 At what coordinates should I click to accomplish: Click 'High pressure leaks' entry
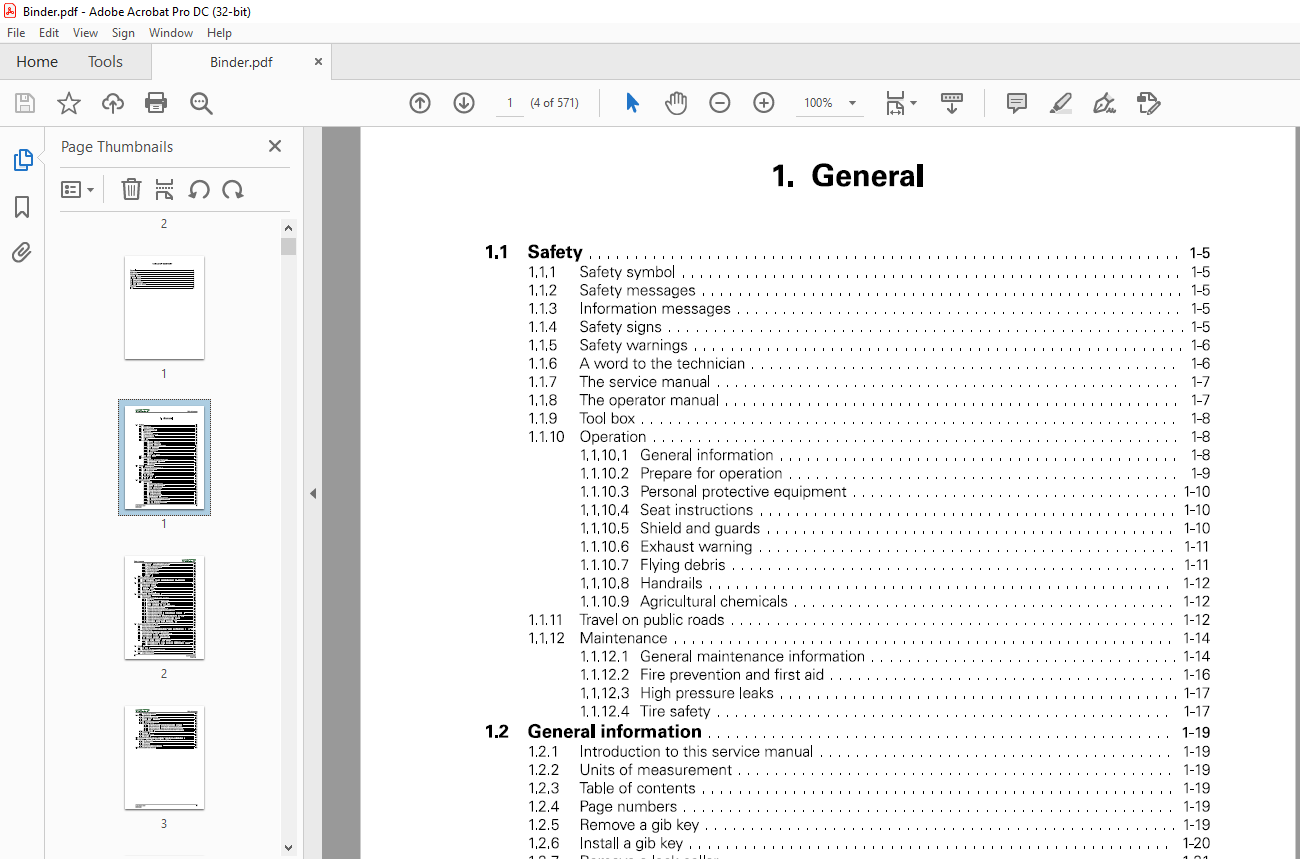[x=707, y=692]
